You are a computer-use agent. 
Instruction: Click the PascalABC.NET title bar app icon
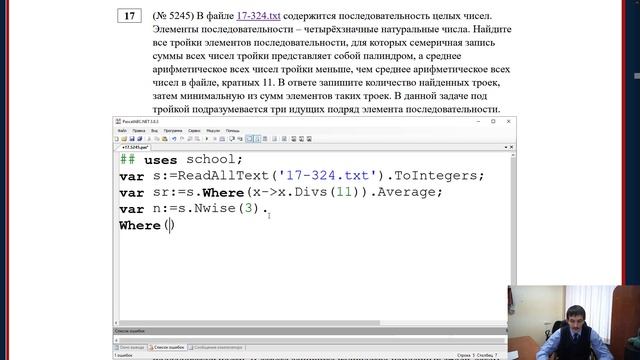[x=118, y=121]
